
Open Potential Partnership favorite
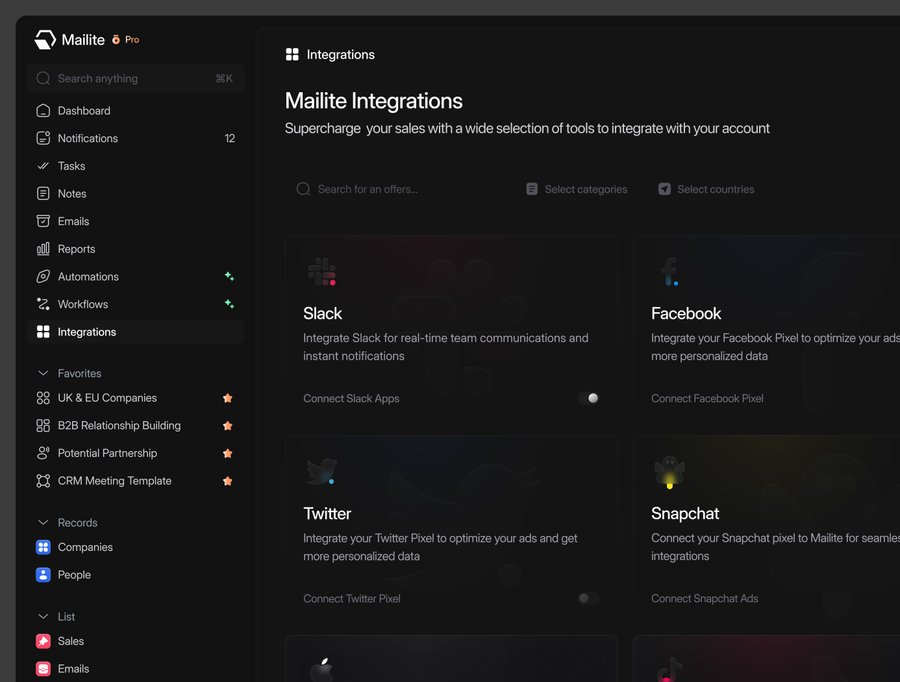tap(135, 453)
